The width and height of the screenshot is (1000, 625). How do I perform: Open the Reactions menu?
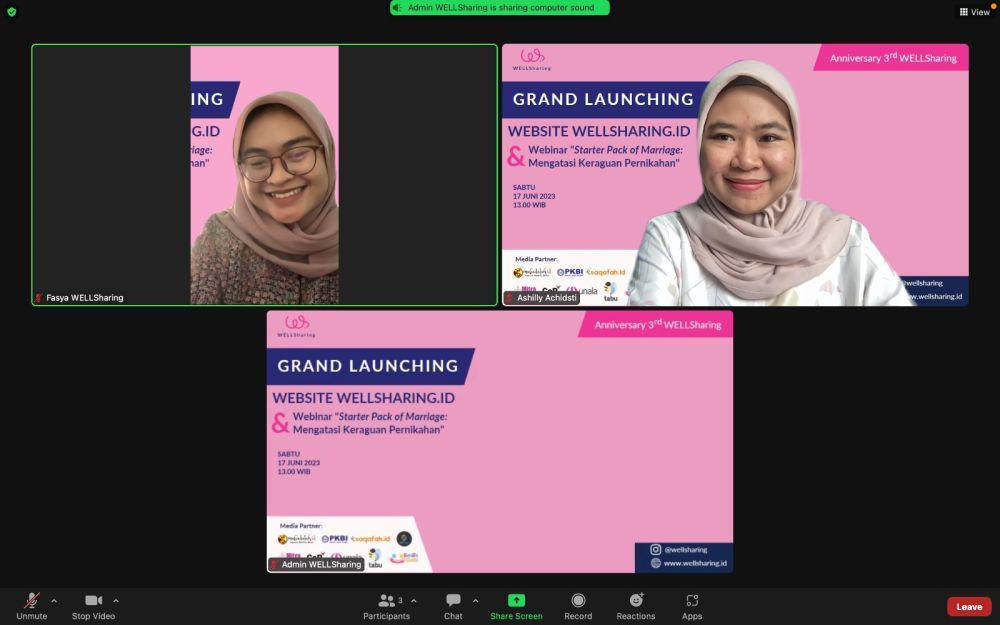click(636, 607)
